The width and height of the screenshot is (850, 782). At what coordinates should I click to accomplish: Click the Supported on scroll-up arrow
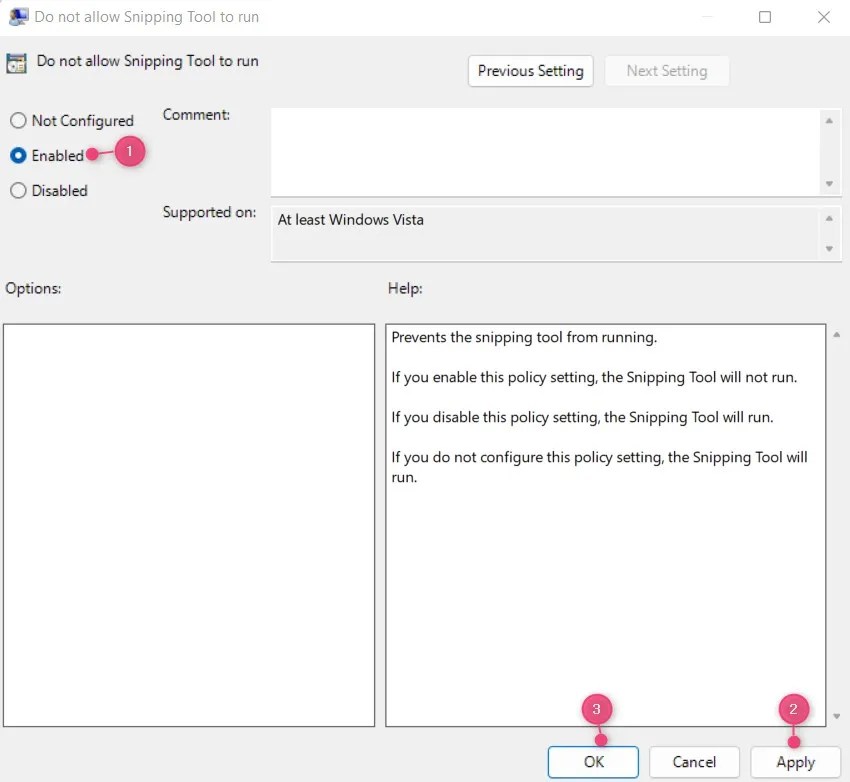pos(831,216)
